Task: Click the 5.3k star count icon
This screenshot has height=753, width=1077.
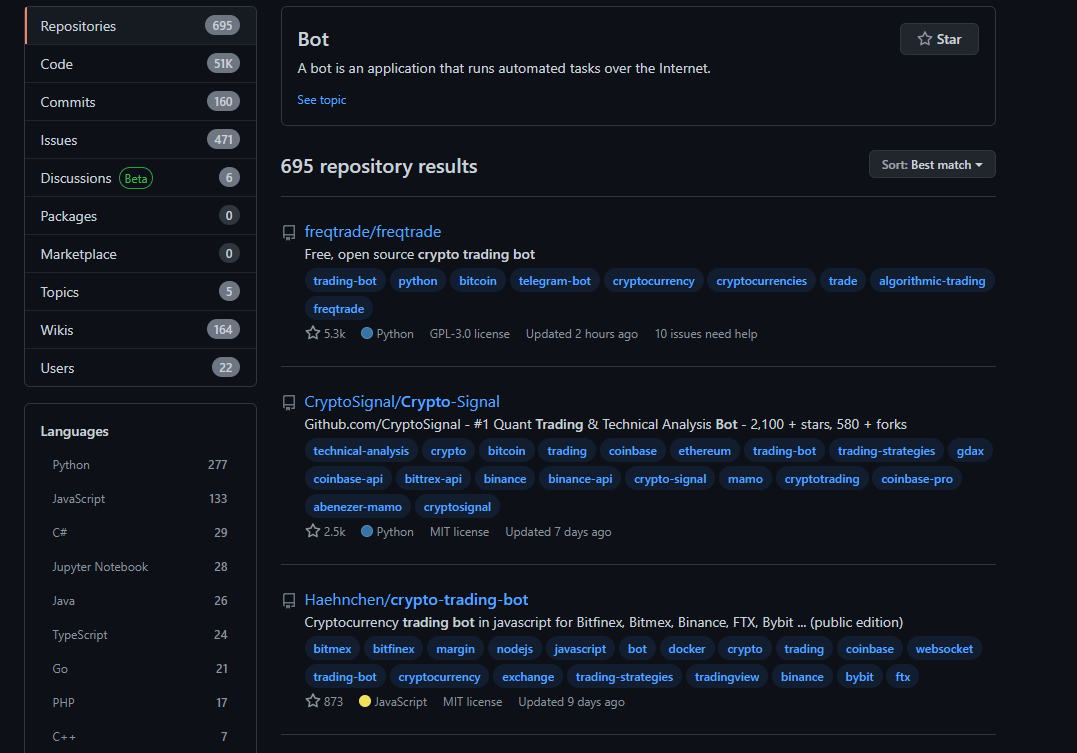Action: 313,333
